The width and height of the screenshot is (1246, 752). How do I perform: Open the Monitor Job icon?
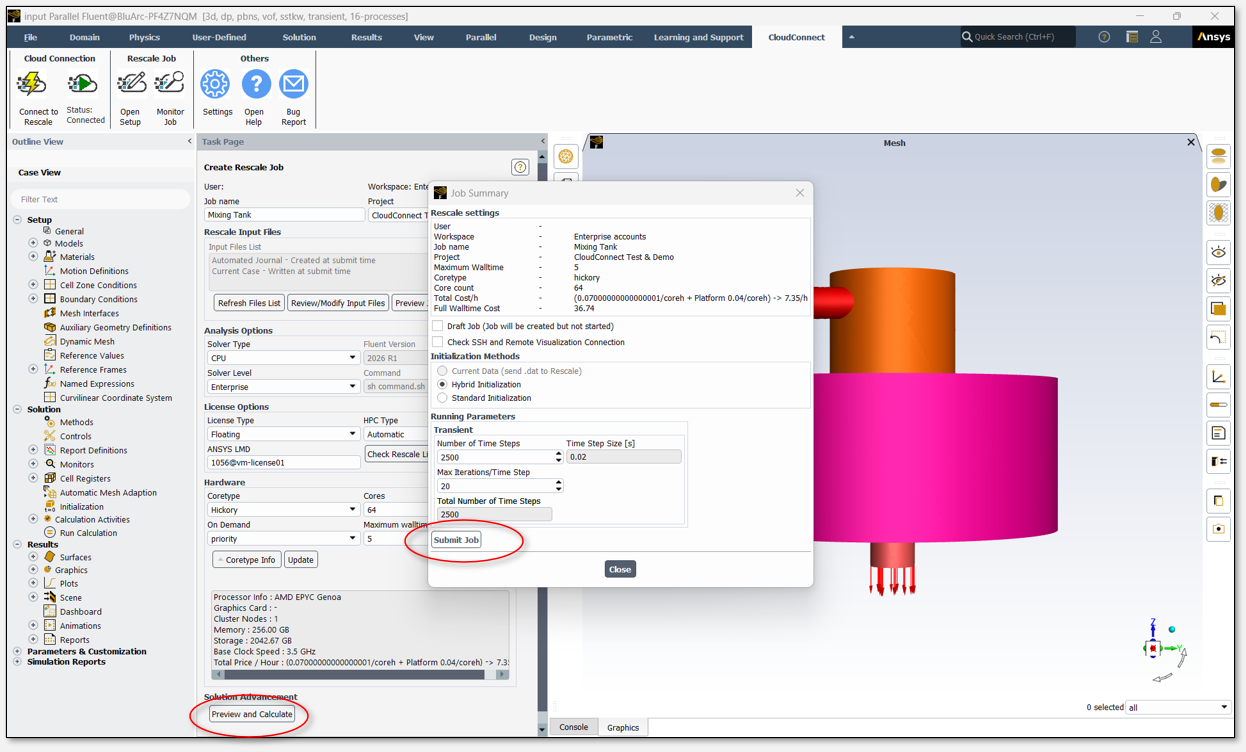tap(170, 84)
